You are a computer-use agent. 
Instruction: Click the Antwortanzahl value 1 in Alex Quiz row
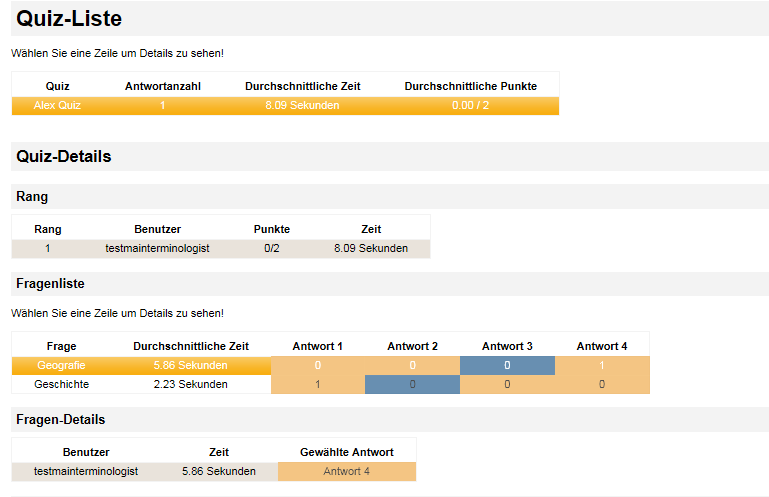pyautogui.click(x=162, y=105)
